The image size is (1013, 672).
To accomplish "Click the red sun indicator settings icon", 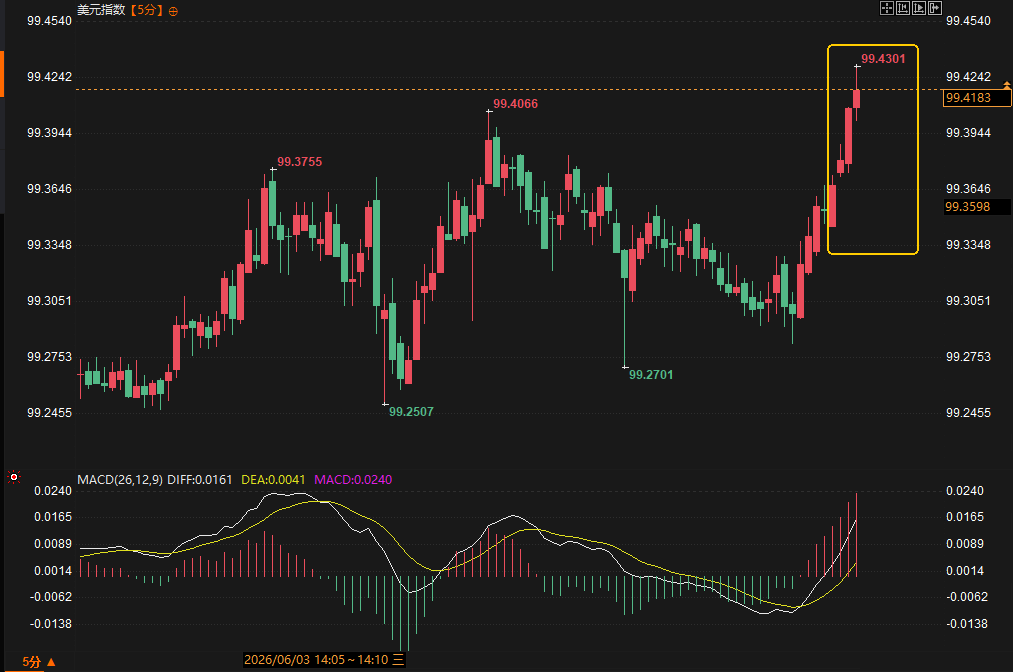I will [14, 477].
